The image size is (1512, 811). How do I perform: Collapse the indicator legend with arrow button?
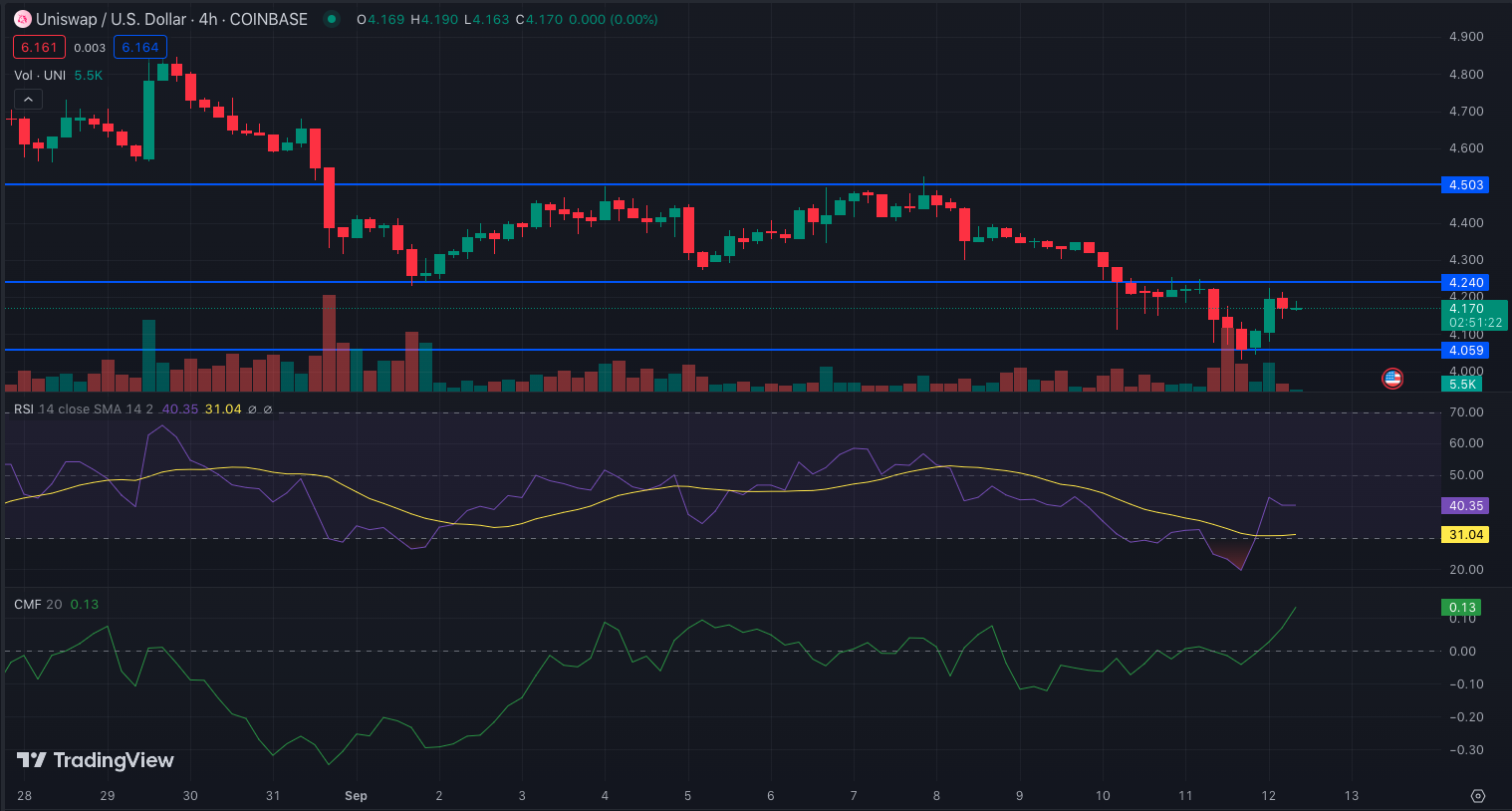click(28, 100)
